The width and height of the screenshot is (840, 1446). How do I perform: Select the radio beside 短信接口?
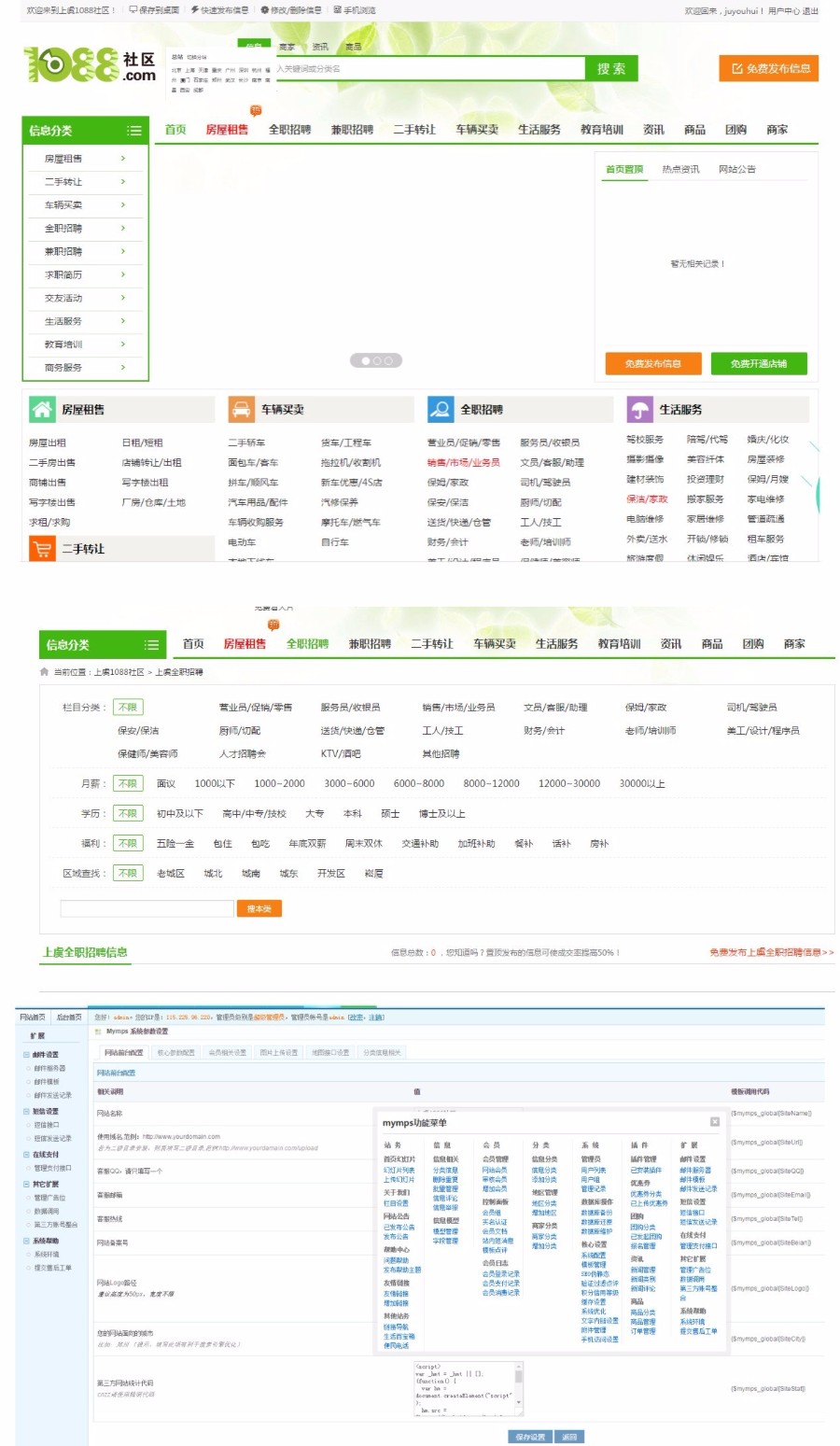[28, 1124]
